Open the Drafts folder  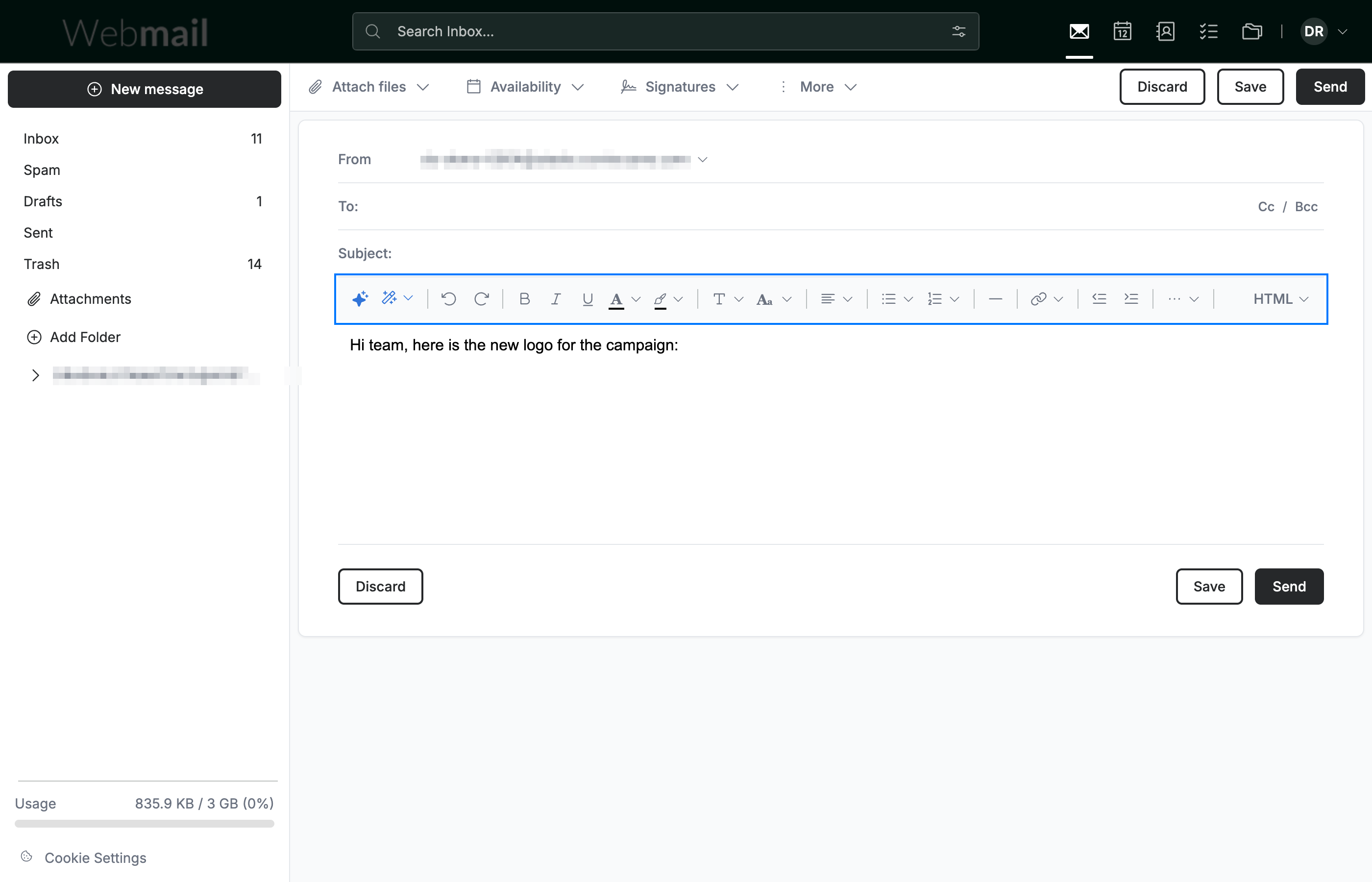143,201
